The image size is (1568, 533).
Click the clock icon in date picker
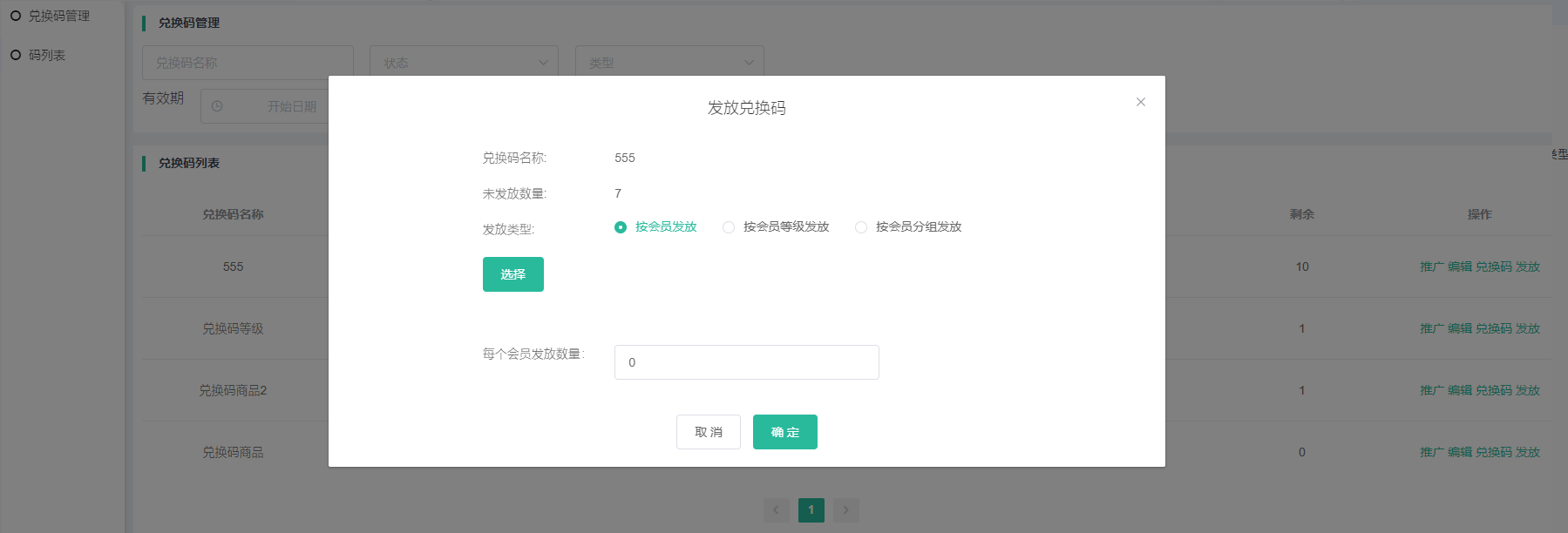click(x=217, y=106)
